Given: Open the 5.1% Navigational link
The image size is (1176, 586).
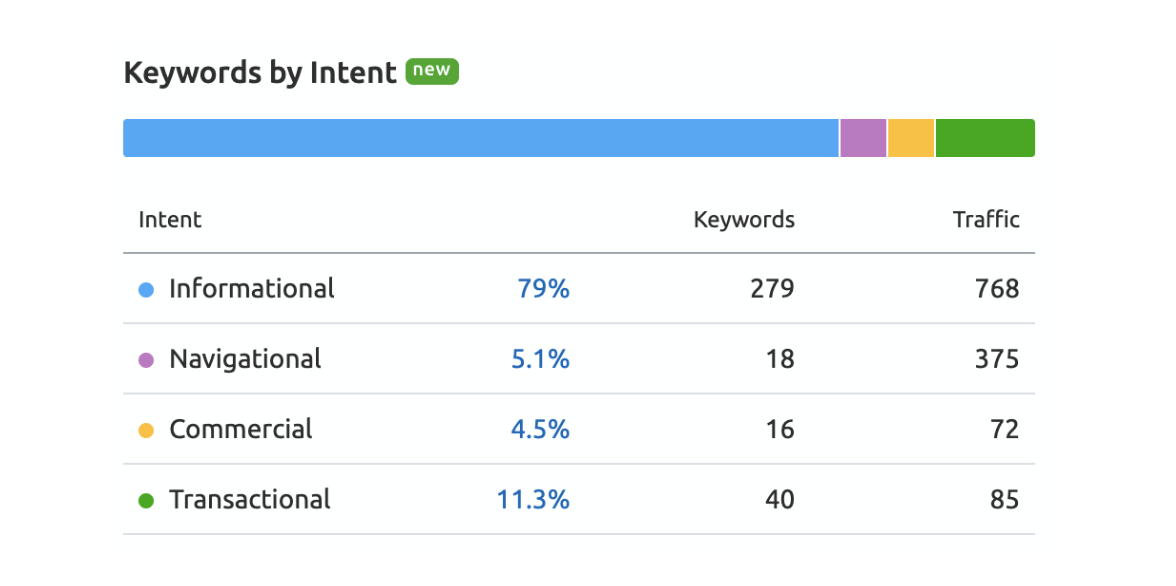Looking at the screenshot, I should (x=540, y=359).
